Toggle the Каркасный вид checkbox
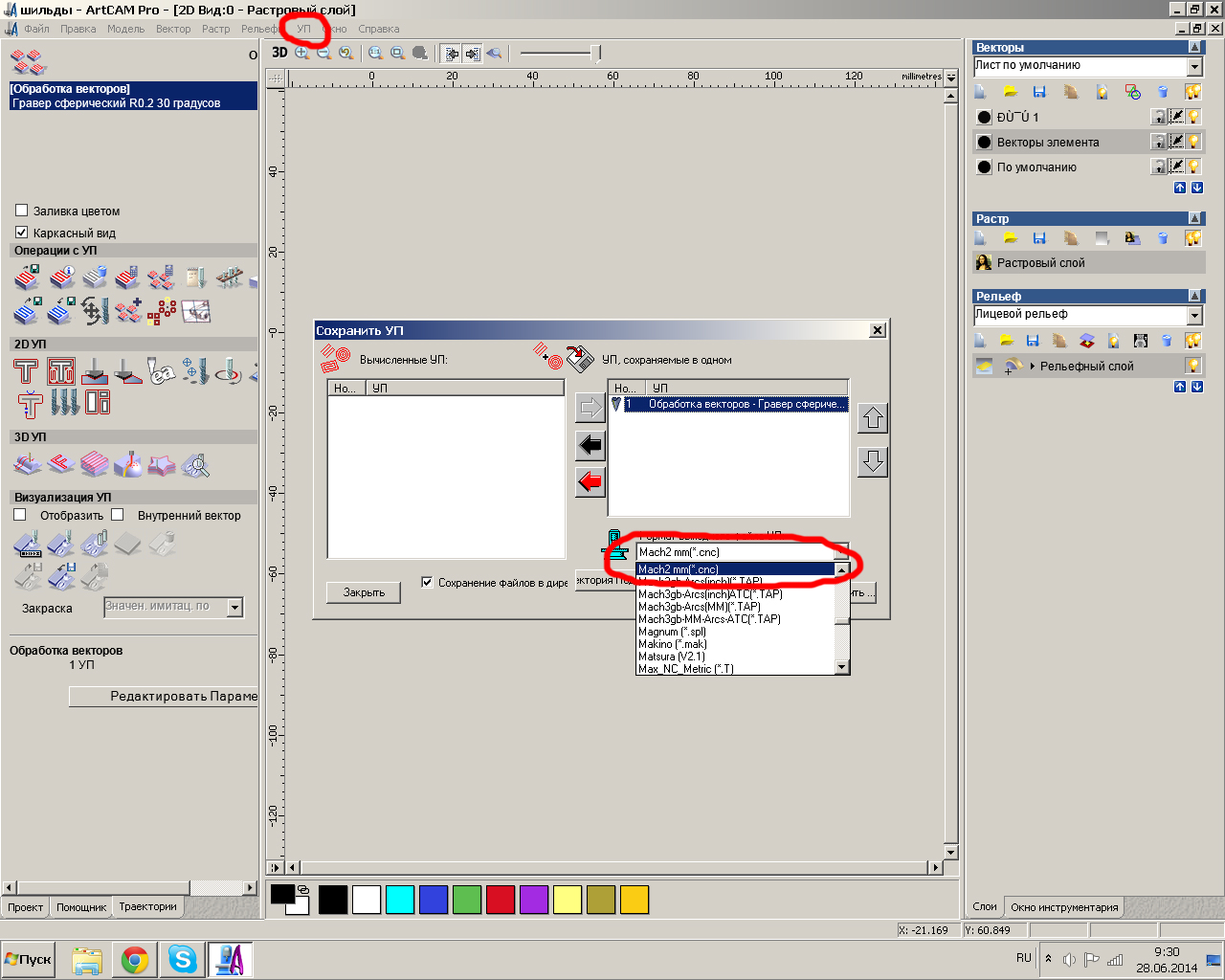The width and height of the screenshot is (1225, 980). coord(21,233)
